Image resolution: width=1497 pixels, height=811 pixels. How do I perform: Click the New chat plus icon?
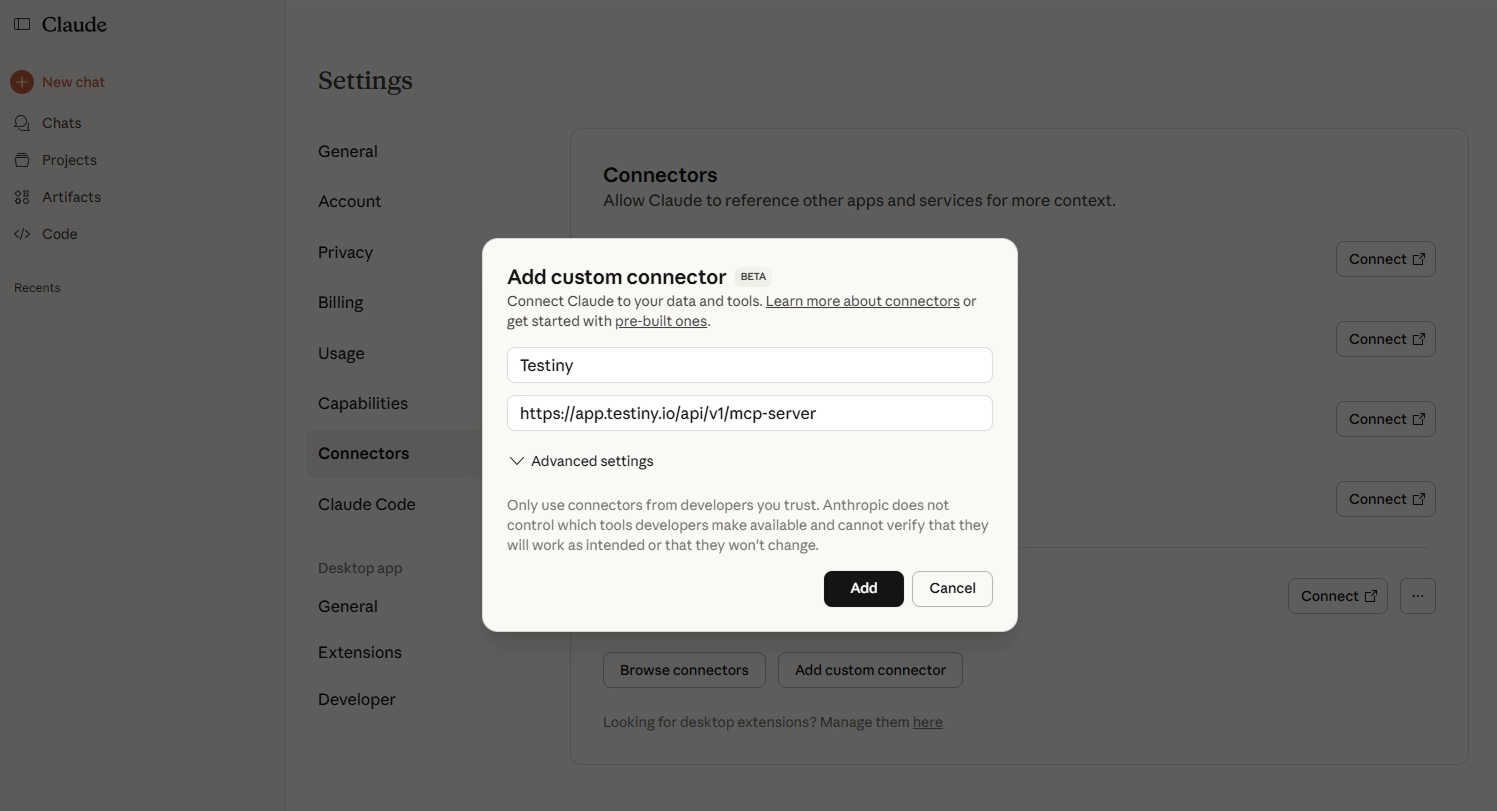(x=22, y=82)
